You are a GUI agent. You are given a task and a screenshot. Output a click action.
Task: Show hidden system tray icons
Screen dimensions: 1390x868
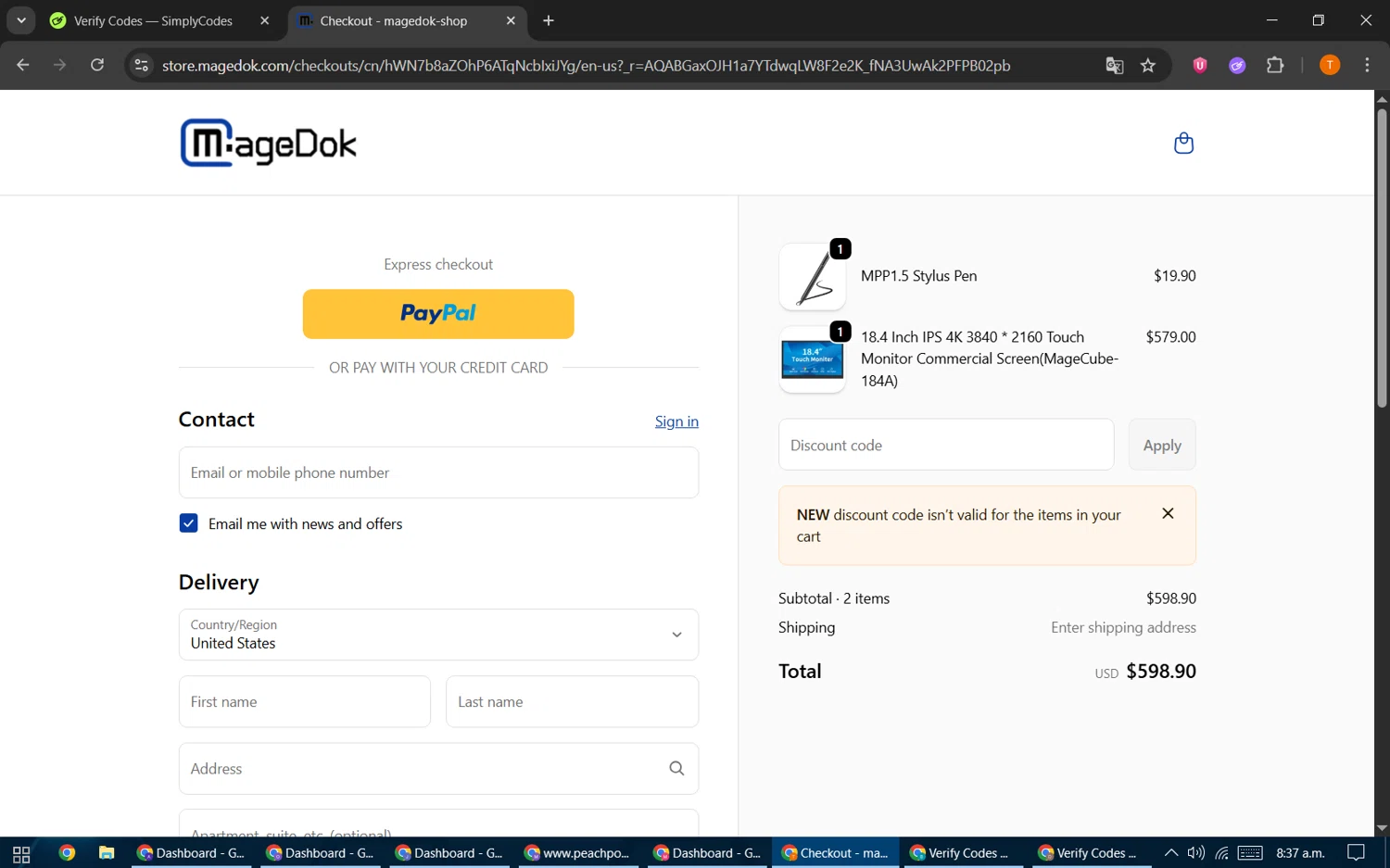click(1171, 853)
